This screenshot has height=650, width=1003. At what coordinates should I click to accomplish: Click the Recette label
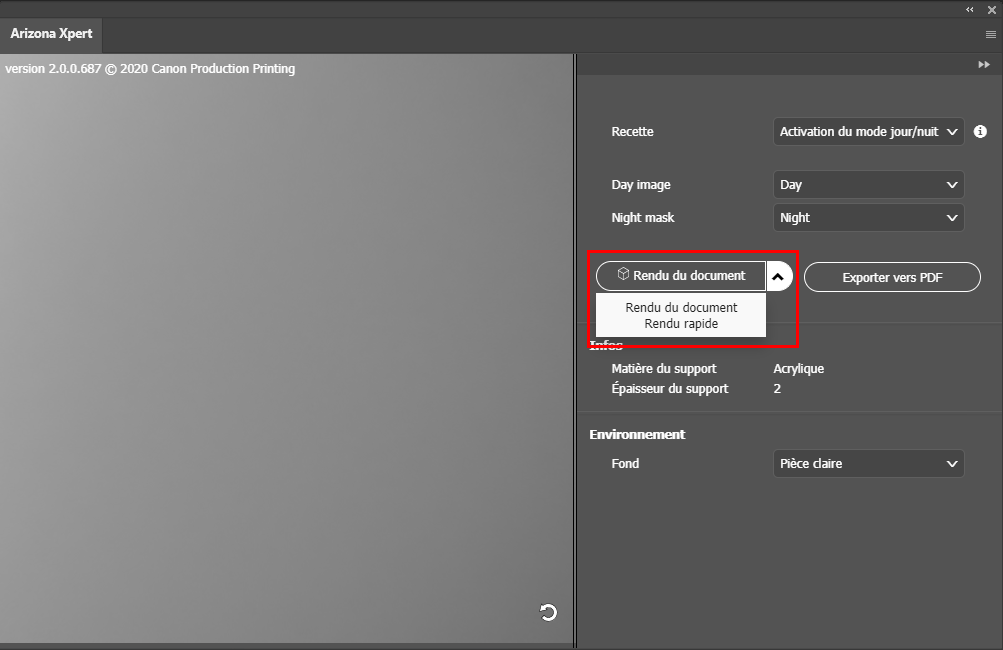pos(632,132)
